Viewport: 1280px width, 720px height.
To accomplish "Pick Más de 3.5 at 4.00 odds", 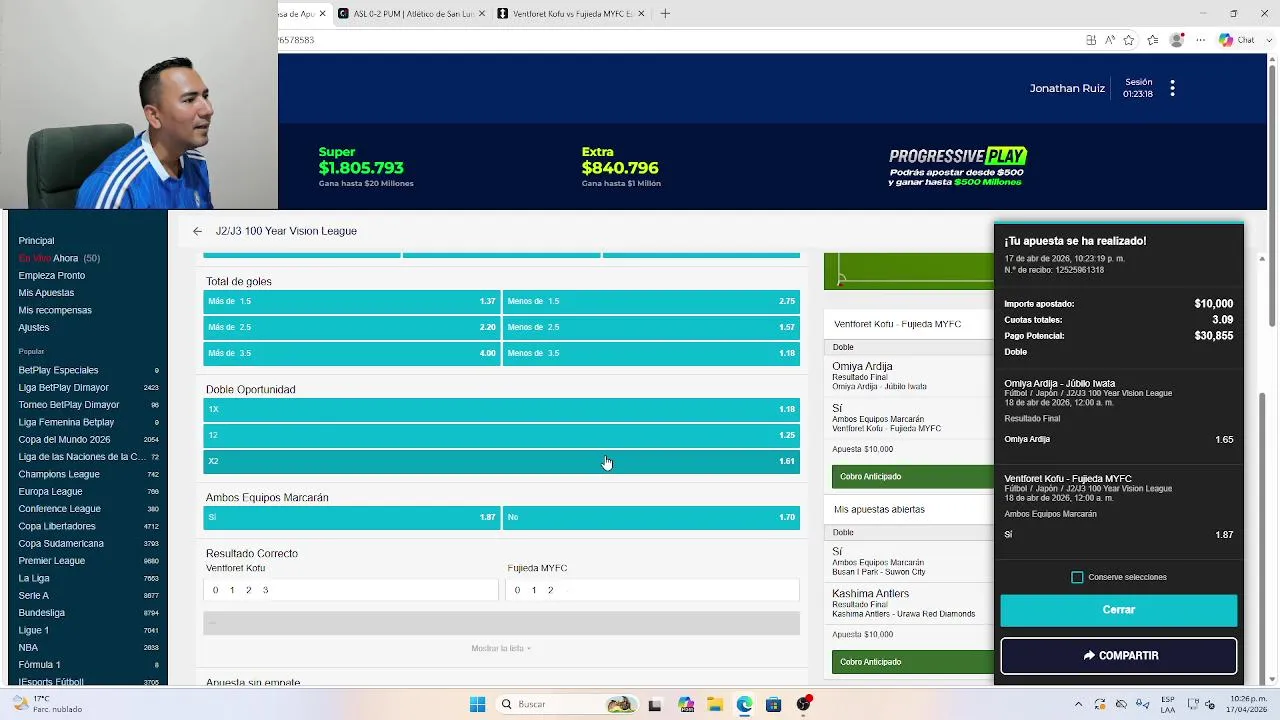I will point(351,353).
